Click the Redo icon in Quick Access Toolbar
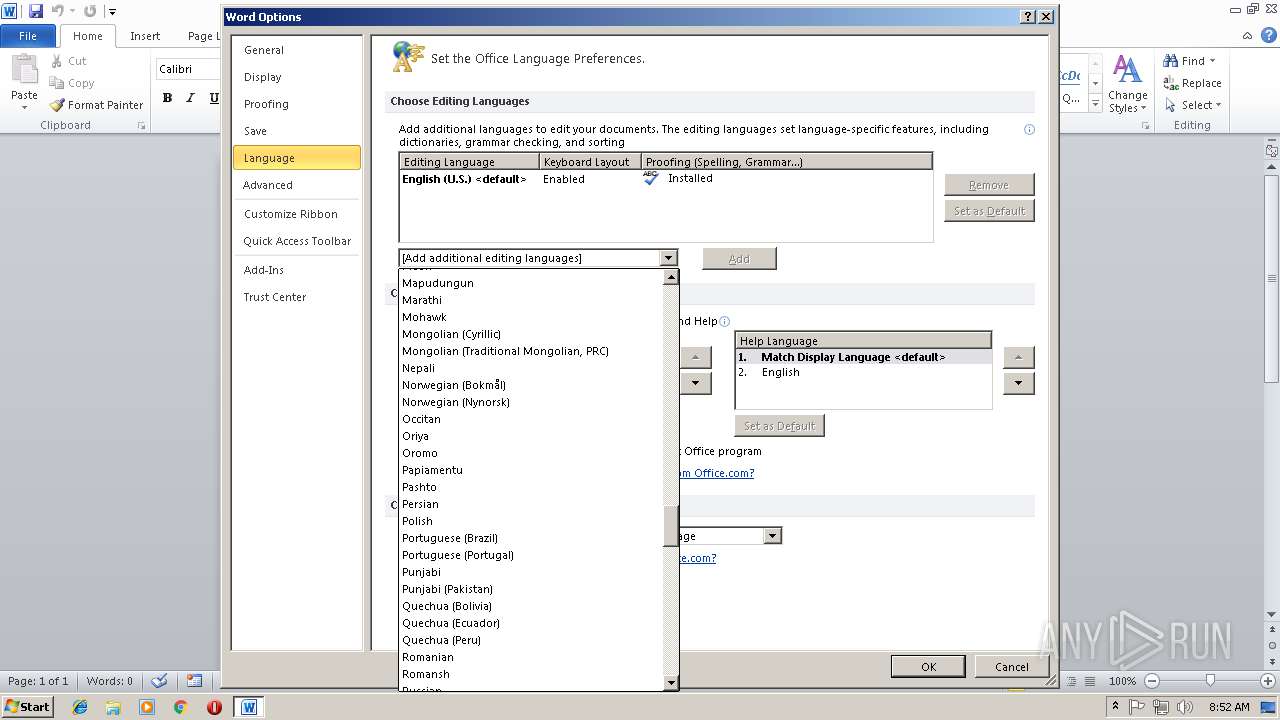The height and width of the screenshot is (720, 1280). [x=90, y=11]
